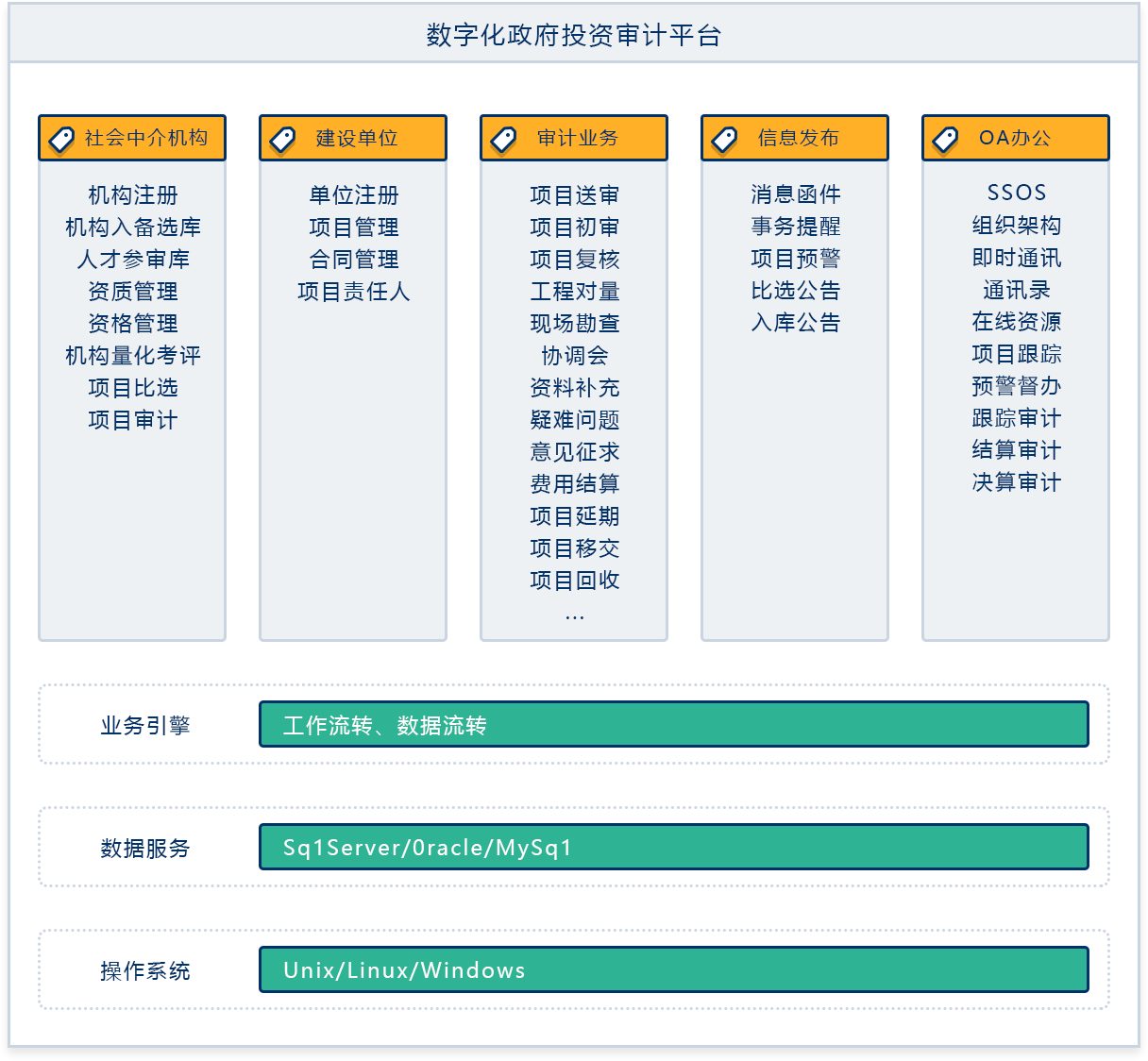Select the 业务引擎 label
The width and height of the screenshot is (1148, 1061).
click(x=145, y=726)
